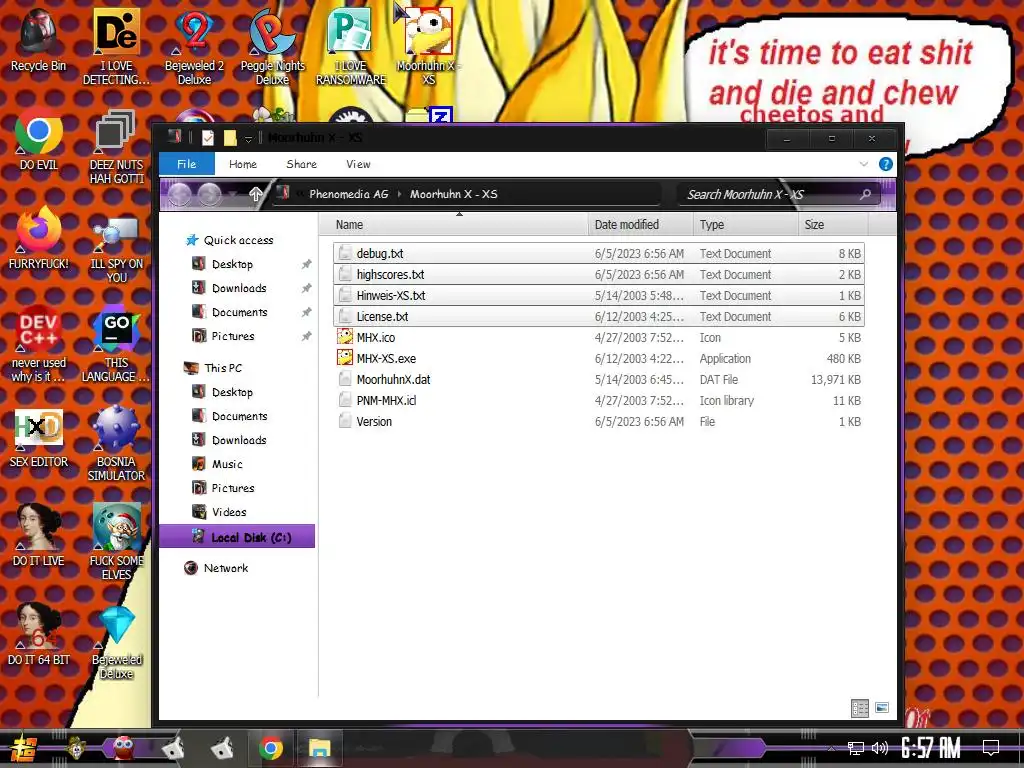This screenshot has height=768, width=1024.
Task: Click the Properties quick access toolbar icon
Action: click(x=208, y=138)
